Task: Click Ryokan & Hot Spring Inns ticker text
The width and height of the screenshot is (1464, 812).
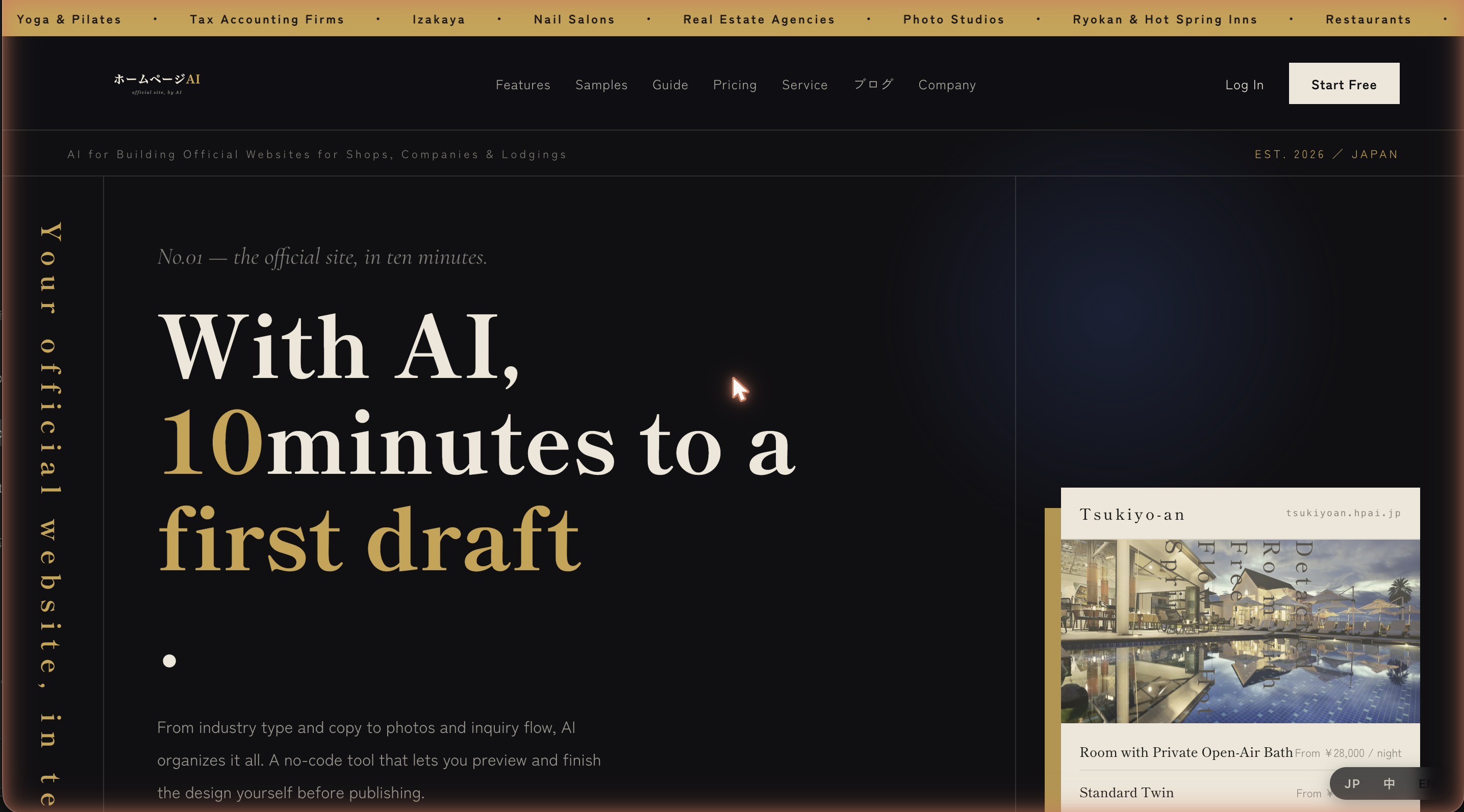Action: click(1165, 19)
